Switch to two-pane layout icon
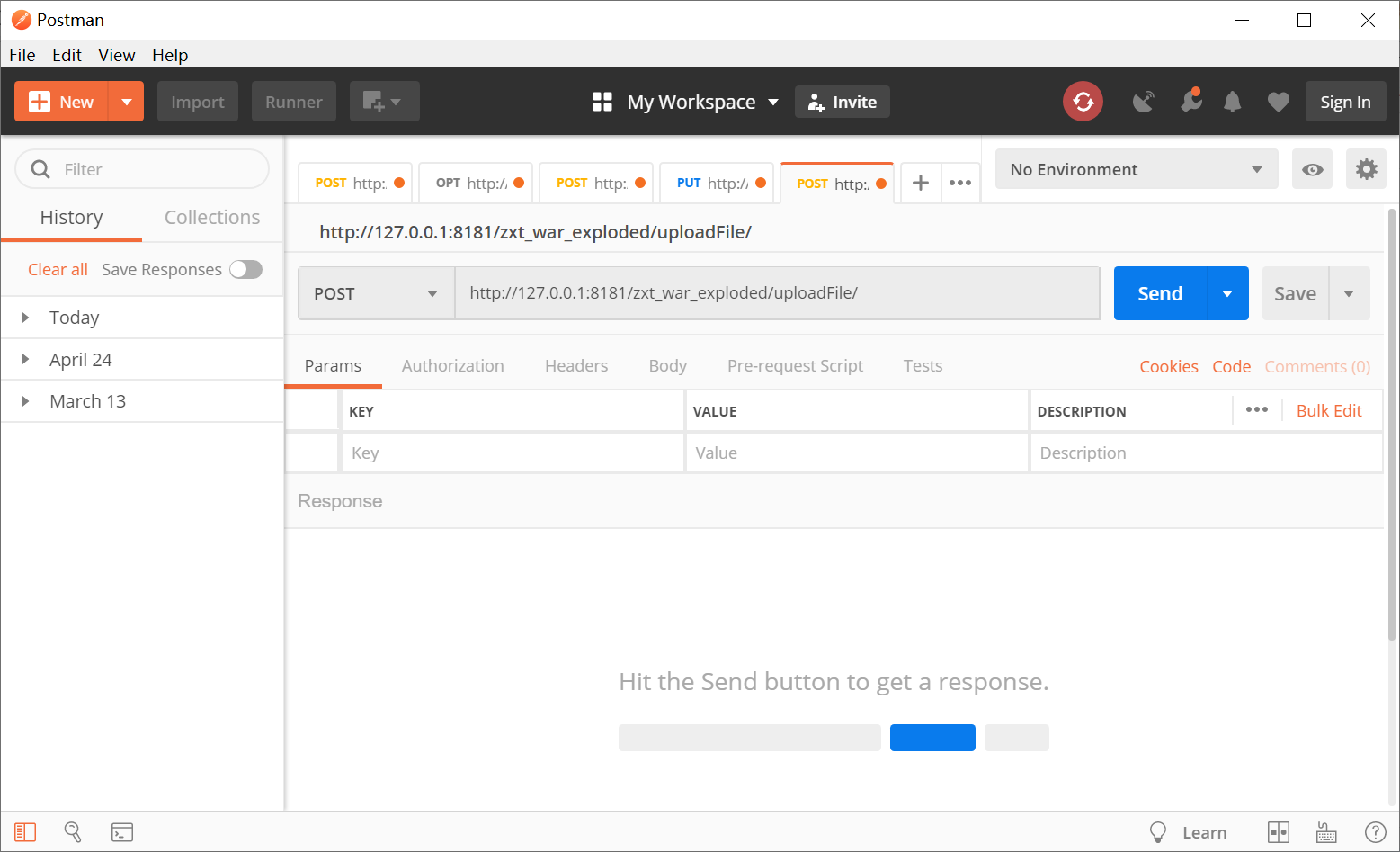The image size is (1400, 852). click(1279, 832)
